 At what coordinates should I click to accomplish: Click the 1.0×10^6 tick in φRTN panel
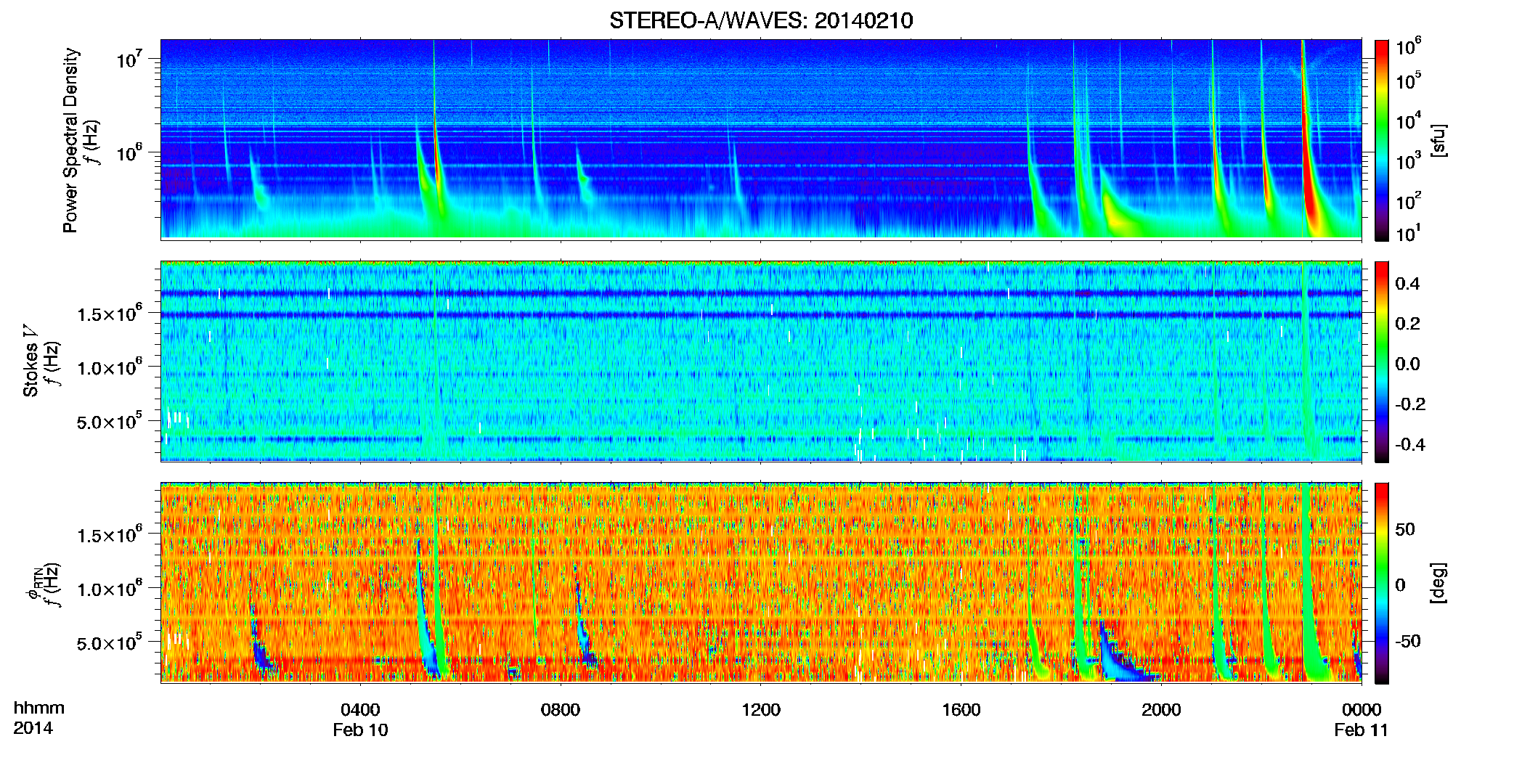point(110,588)
